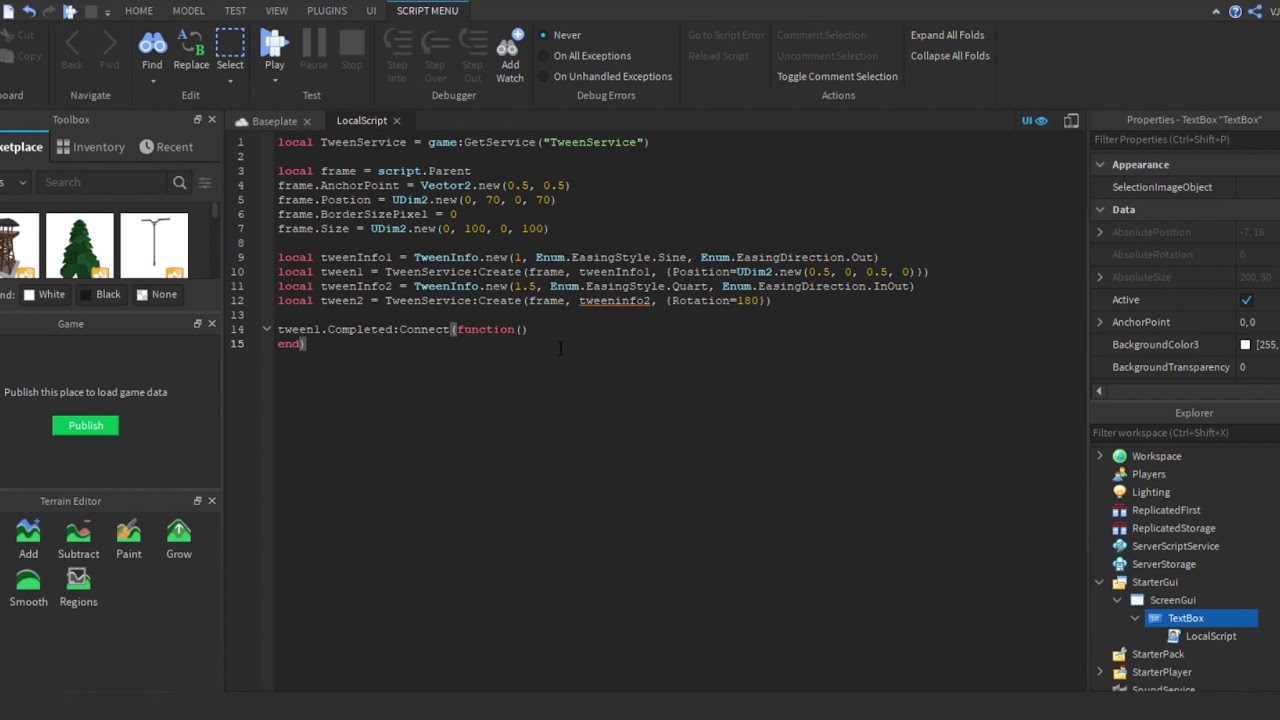
Task: Expand the AnchorPoint property
Action: tap(1100, 322)
